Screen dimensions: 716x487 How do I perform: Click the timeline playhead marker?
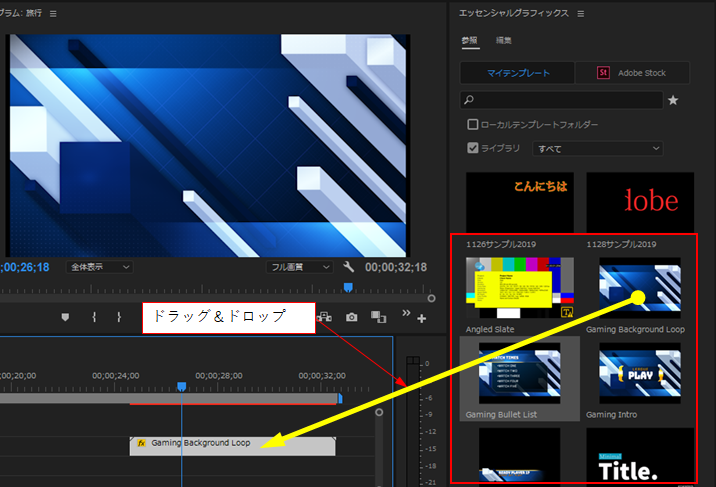click(x=182, y=387)
